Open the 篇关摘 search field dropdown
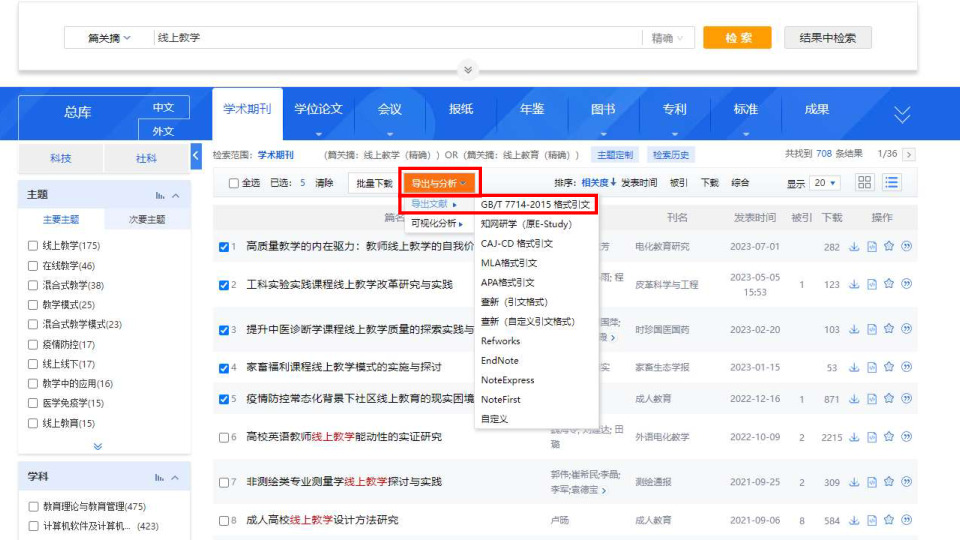The width and height of the screenshot is (960, 540). pos(109,38)
